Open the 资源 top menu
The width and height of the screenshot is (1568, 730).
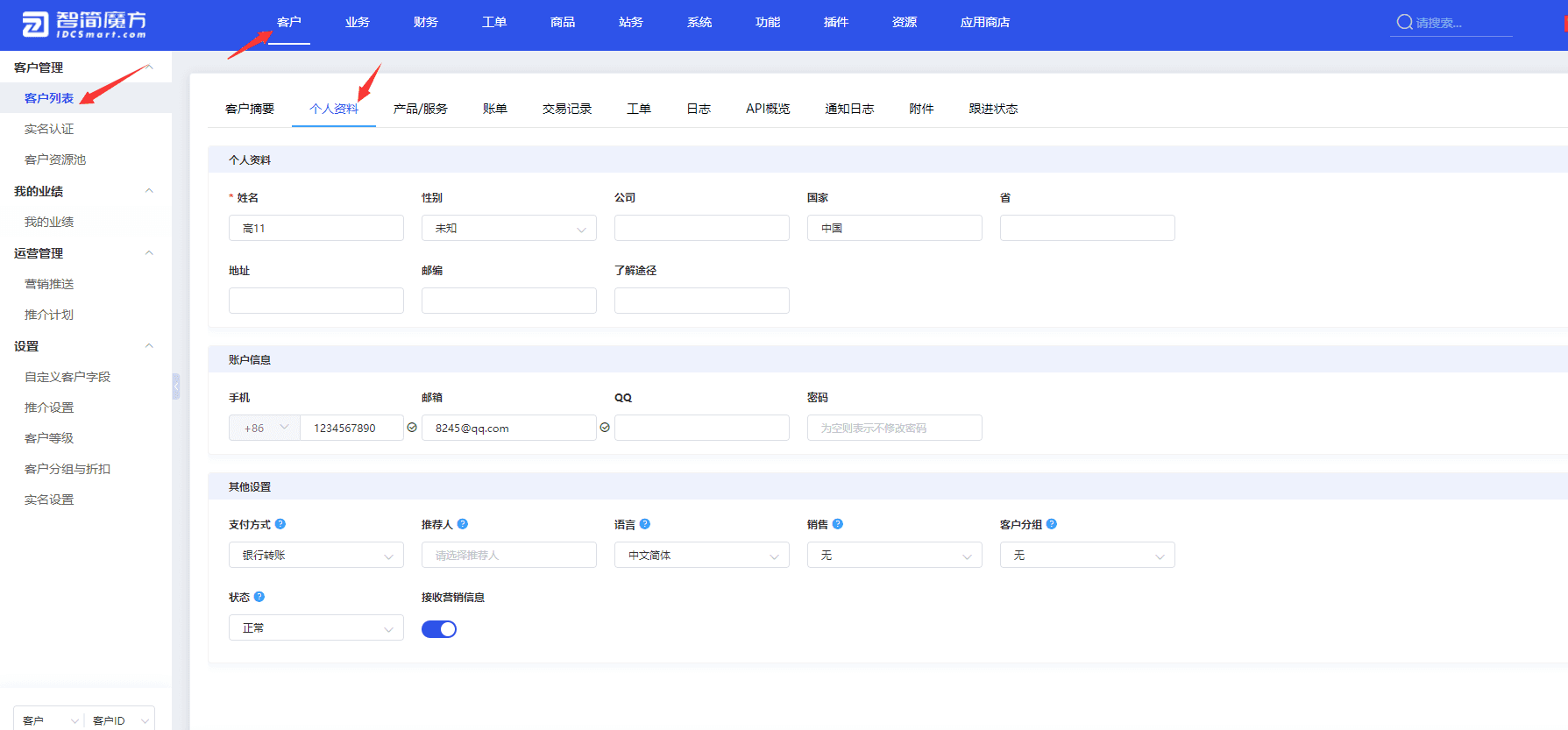(905, 22)
